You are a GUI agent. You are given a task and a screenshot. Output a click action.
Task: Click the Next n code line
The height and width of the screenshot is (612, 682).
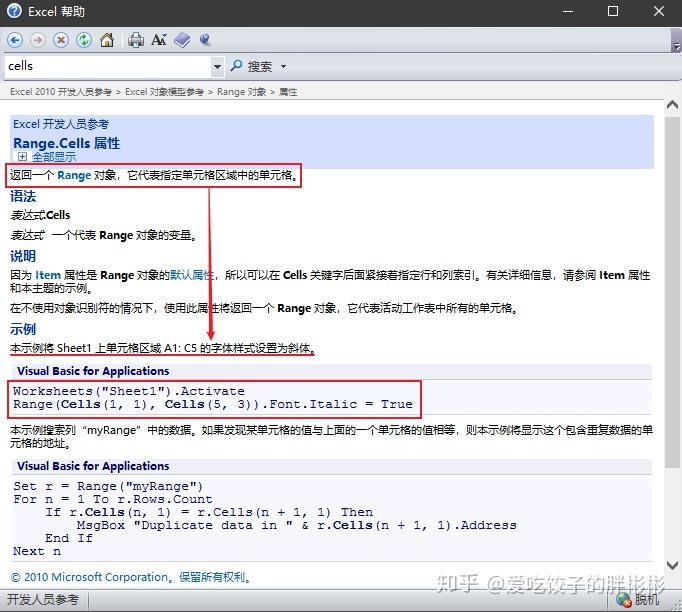pos(37,551)
